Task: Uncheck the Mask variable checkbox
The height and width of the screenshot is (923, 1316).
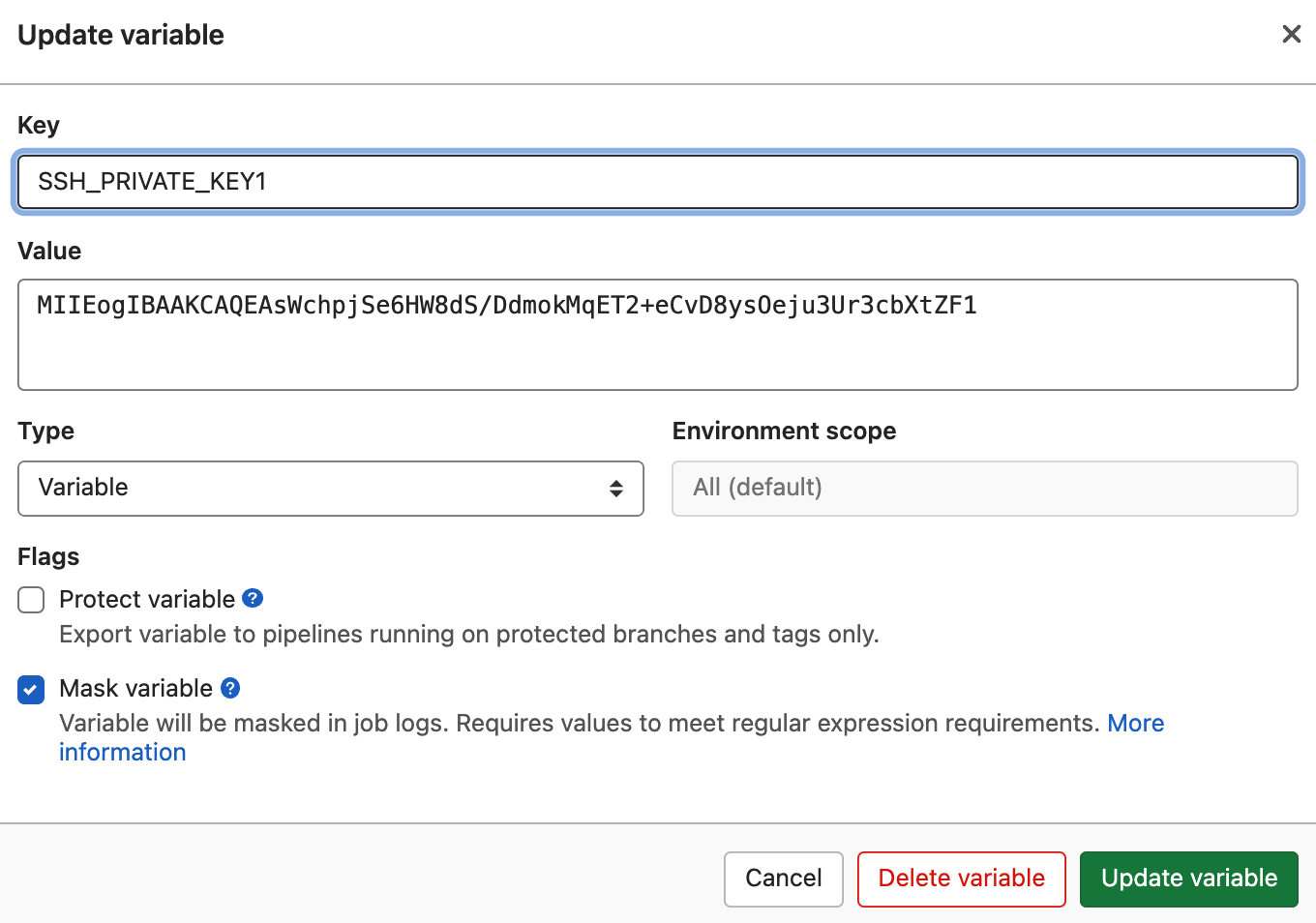Action: (x=31, y=690)
